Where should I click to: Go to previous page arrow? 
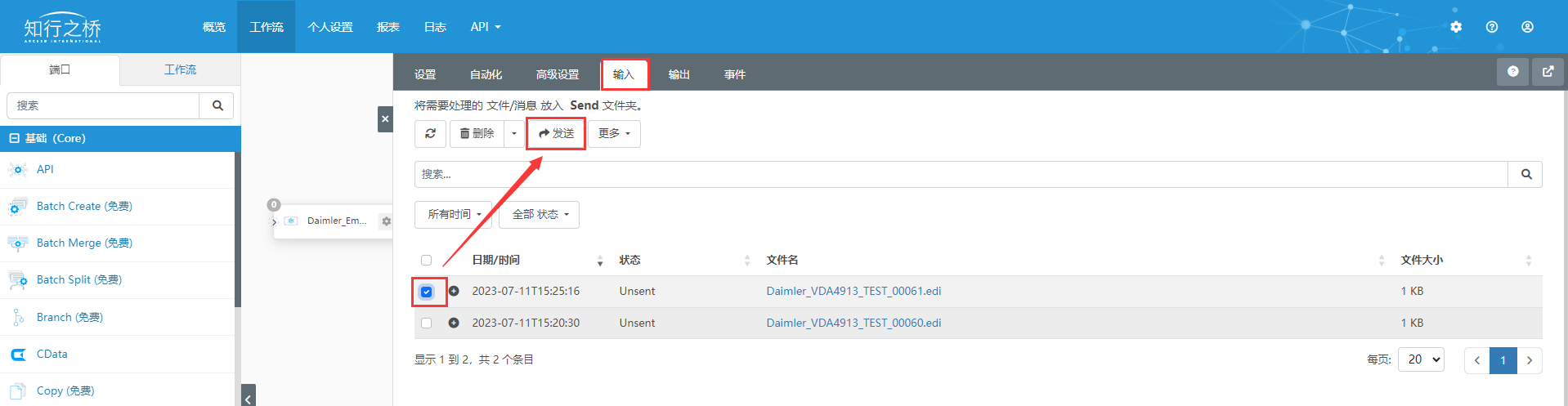click(x=1476, y=360)
